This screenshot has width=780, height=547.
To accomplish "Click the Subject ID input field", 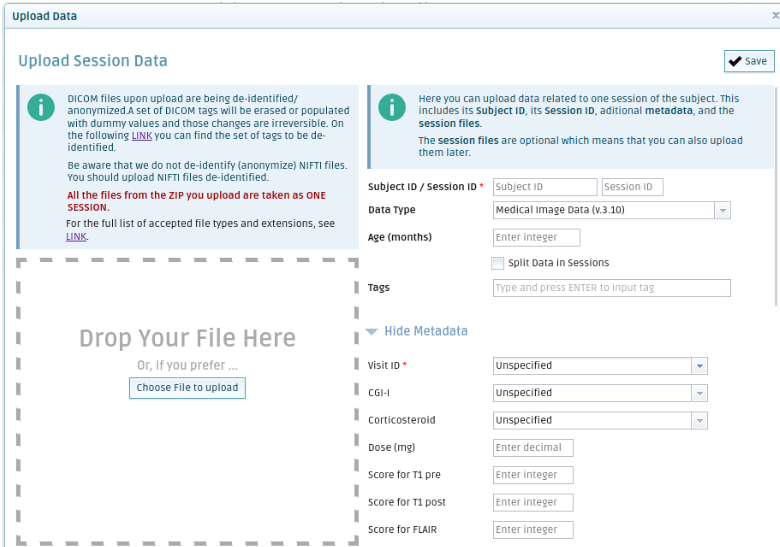I will pyautogui.click(x=544, y=187).
